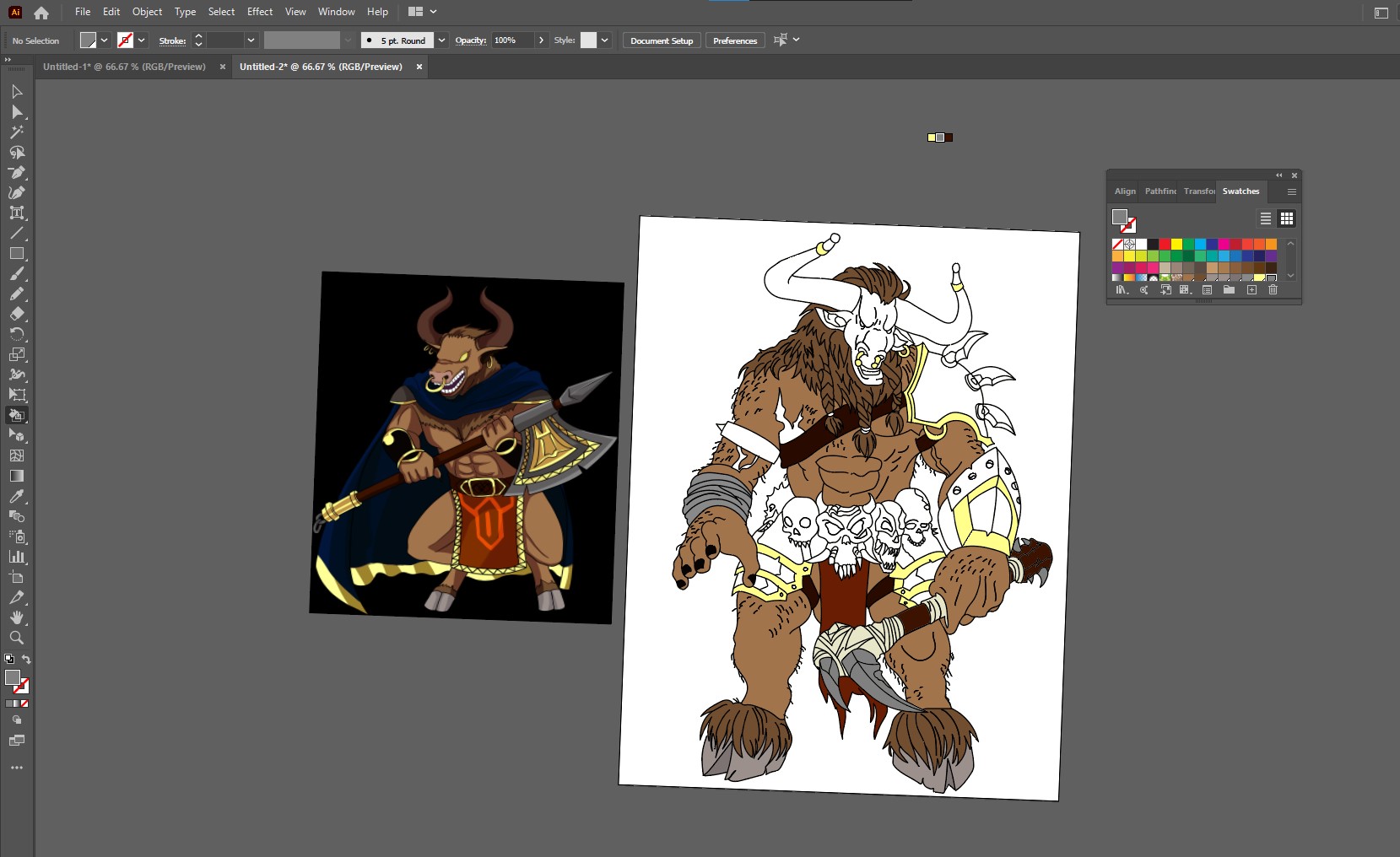The image size is (1400, 857).
Task: Toggle drawing mode button in toolbar
Action: (x=17, y=720)
